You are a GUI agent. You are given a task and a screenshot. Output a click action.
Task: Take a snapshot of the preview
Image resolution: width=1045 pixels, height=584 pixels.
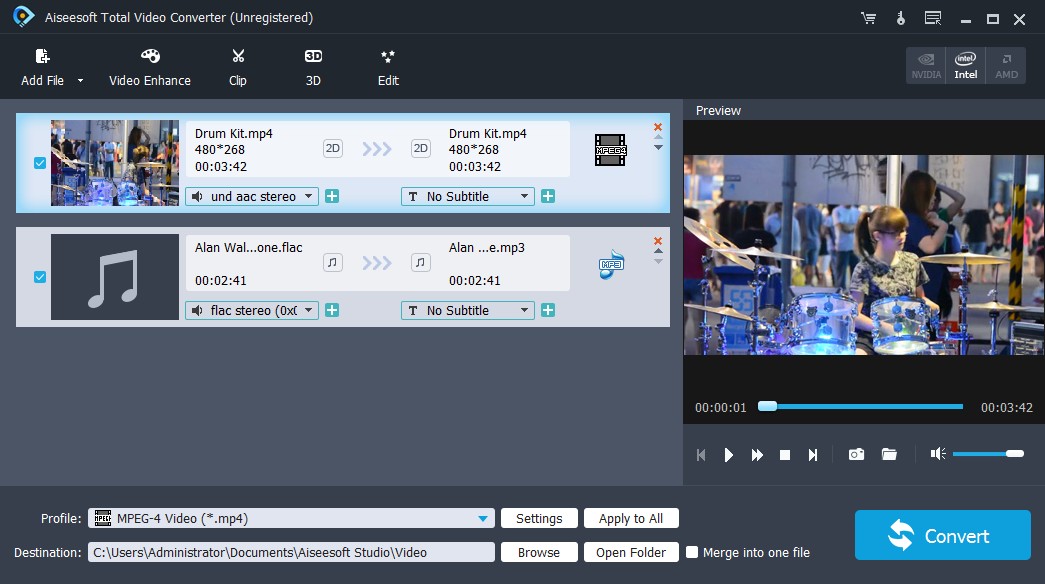[x=856, y=453]
